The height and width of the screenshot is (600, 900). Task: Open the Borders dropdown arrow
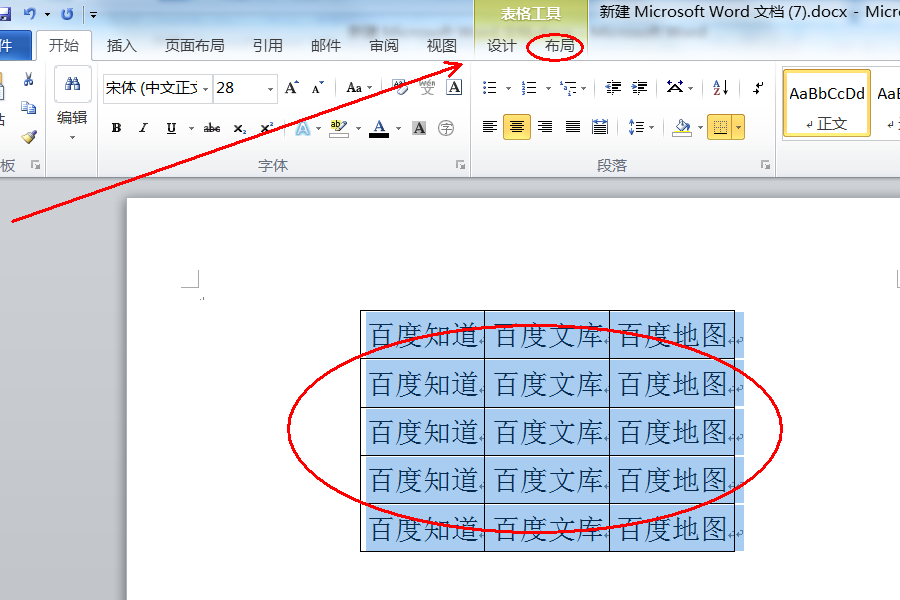tap(739, 127)
